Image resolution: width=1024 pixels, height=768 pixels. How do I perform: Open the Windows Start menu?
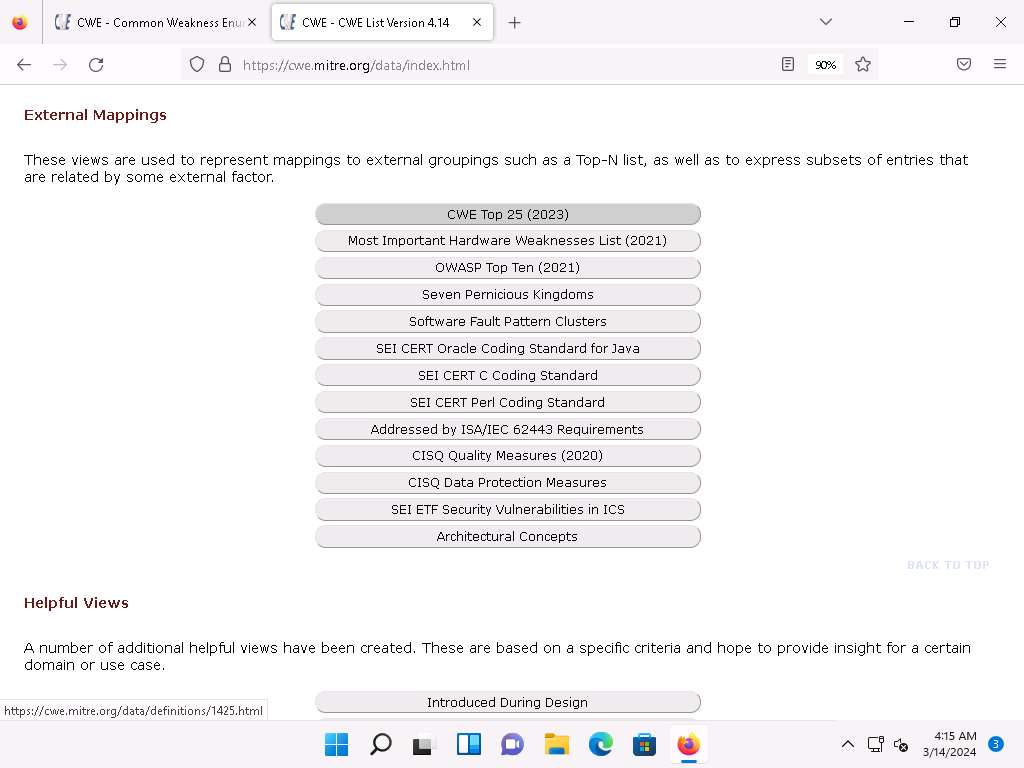[x=337, y=744]
